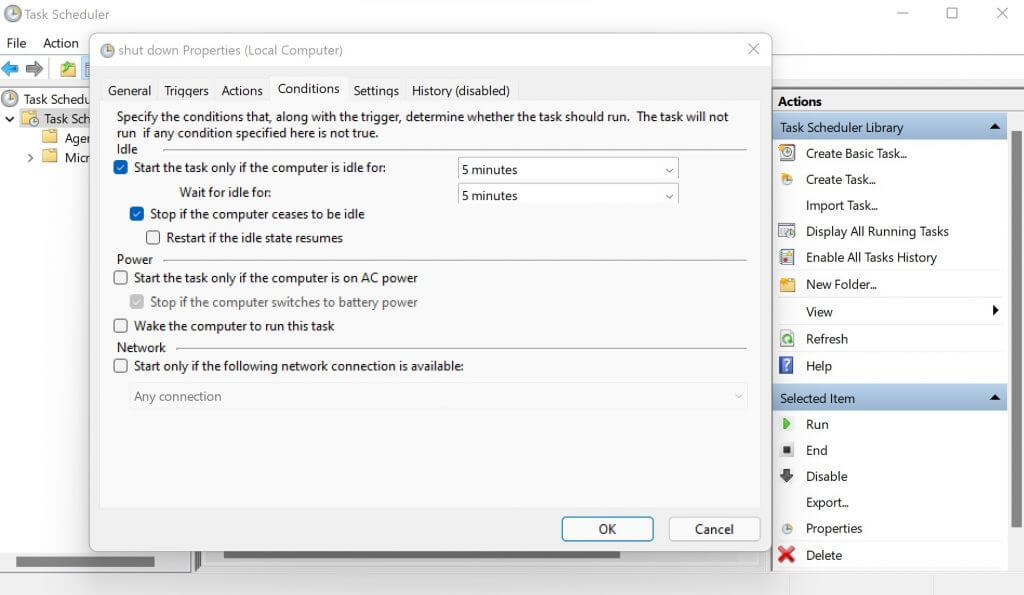
Task: Click the Create Task icon
Action: (787, 179)
